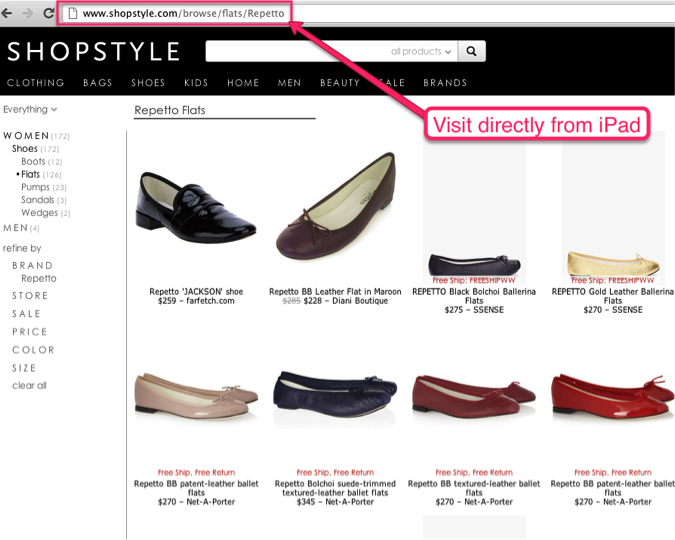The image size is (675, 540).
Task: Select Boots in shoe categories
Action: [x=33, y=161]
